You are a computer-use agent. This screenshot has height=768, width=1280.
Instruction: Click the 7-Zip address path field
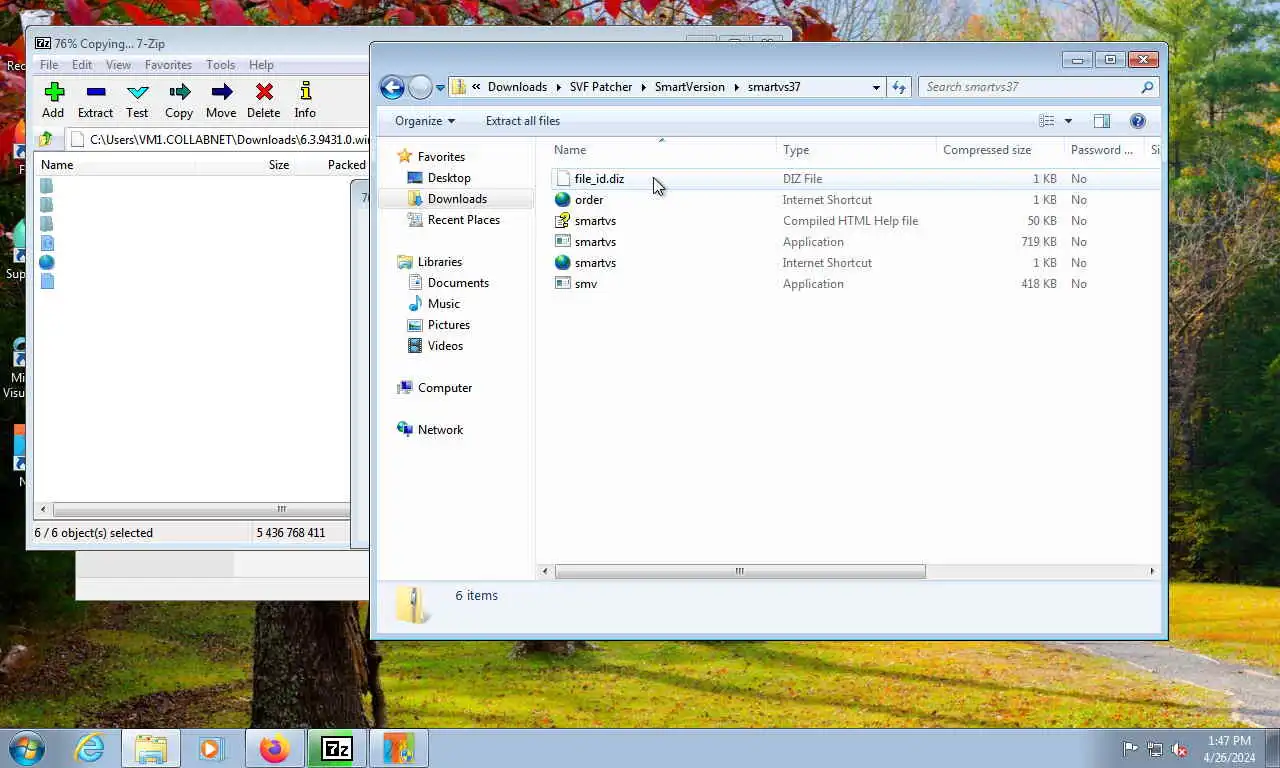click(218, 139)
